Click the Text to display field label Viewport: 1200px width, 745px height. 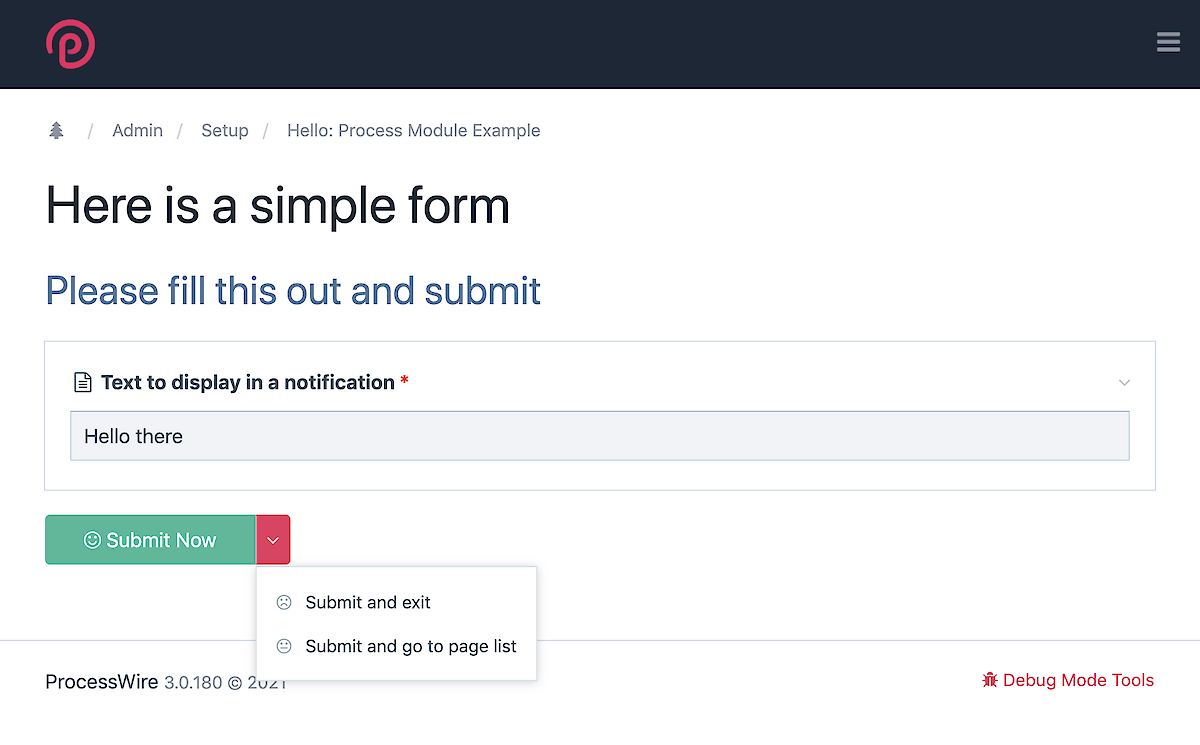click(248, 382)
